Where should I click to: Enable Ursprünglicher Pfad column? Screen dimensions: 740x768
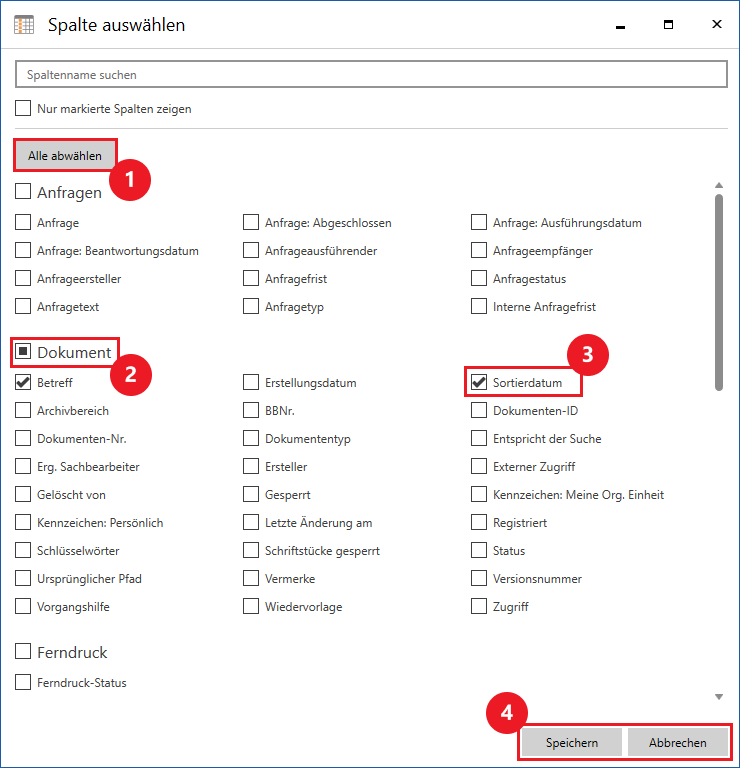[23, 577]
